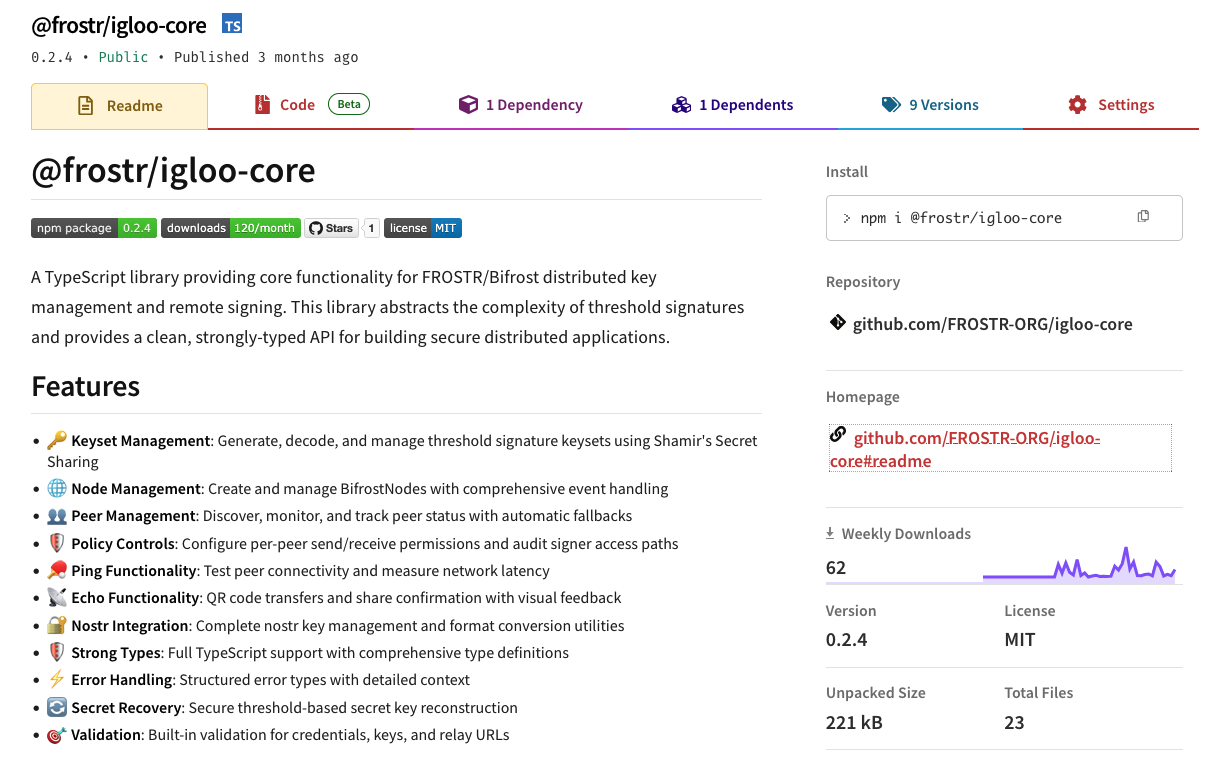This screenshot has height=766, width=1208.
Task: Open the 9 Versions tab
Action: pos(930,105)
